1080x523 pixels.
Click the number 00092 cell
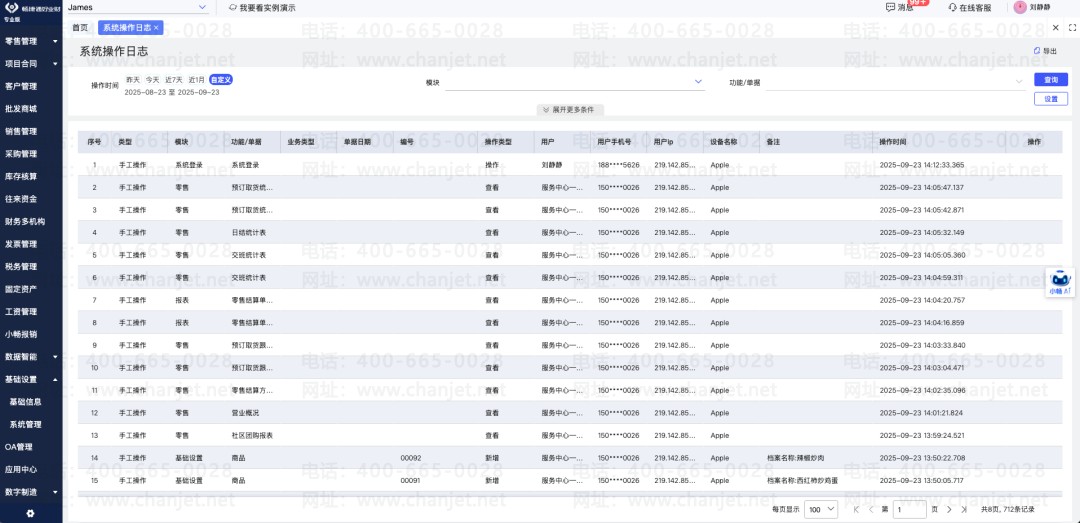click(x=411, y=458)
